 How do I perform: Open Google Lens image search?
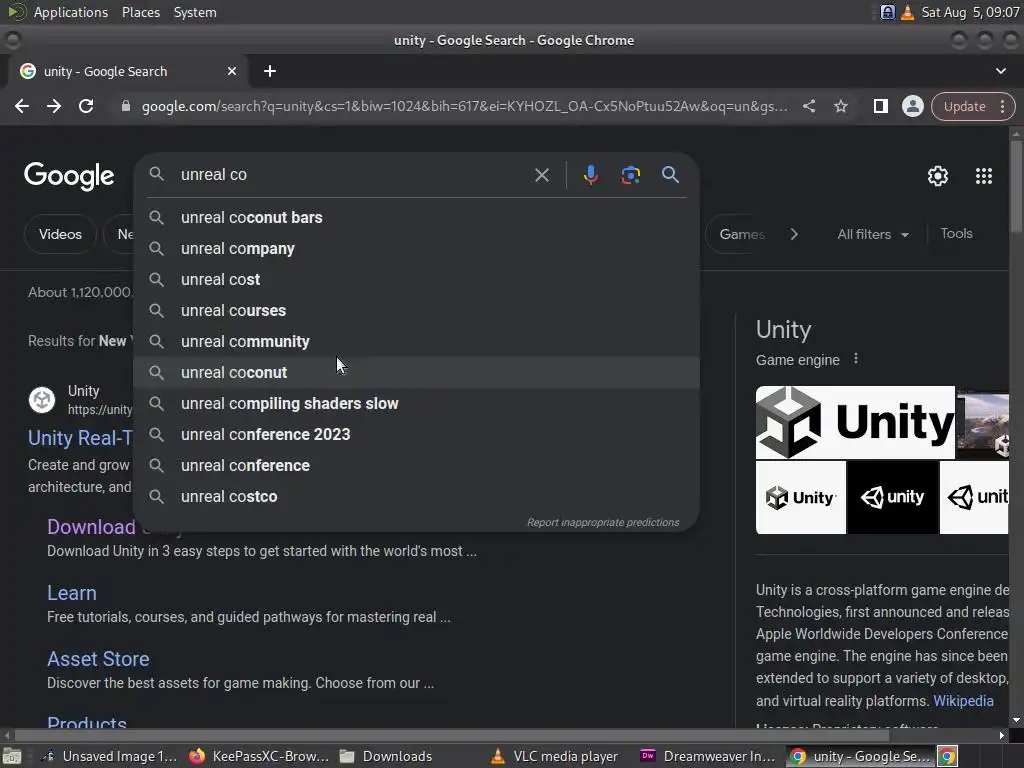coord(630,175)
